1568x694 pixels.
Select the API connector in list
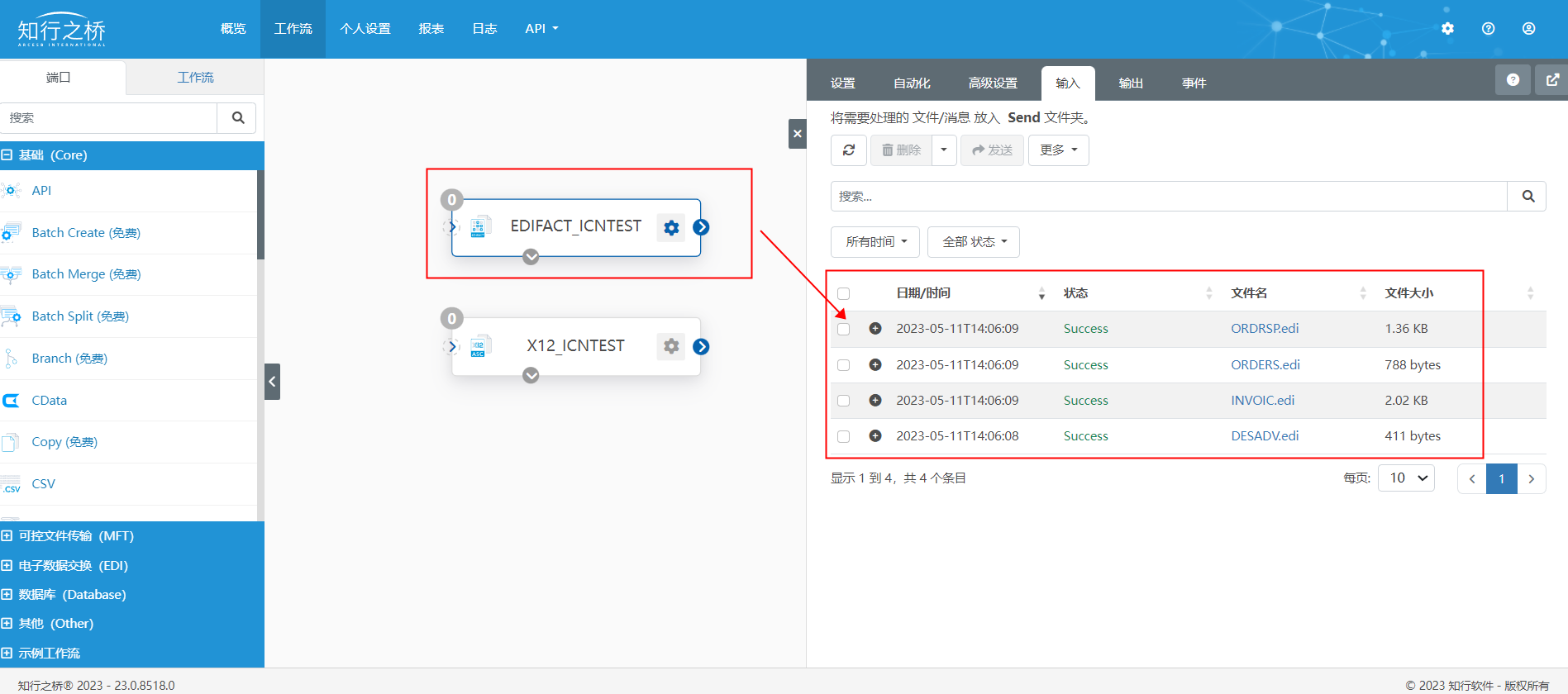coord(128,191)
